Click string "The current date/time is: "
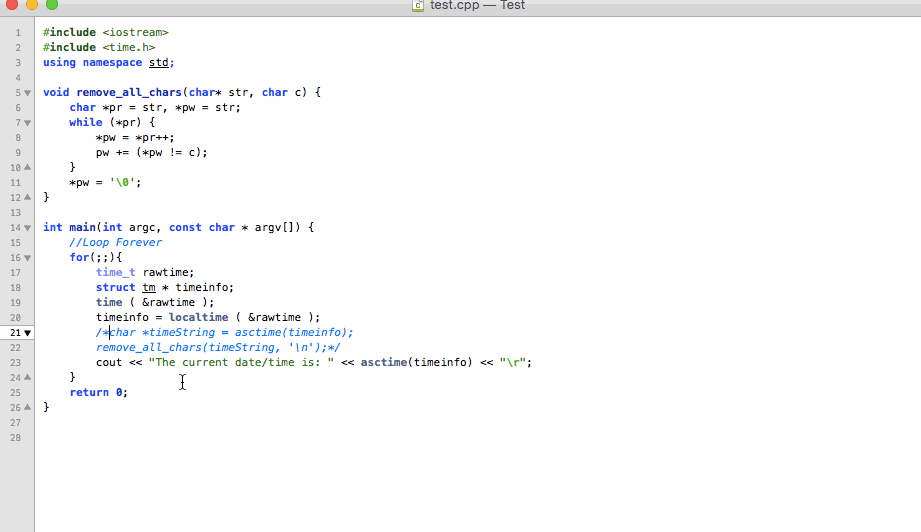The height and width of the screenshot is (532, 921). pos(241,362)
